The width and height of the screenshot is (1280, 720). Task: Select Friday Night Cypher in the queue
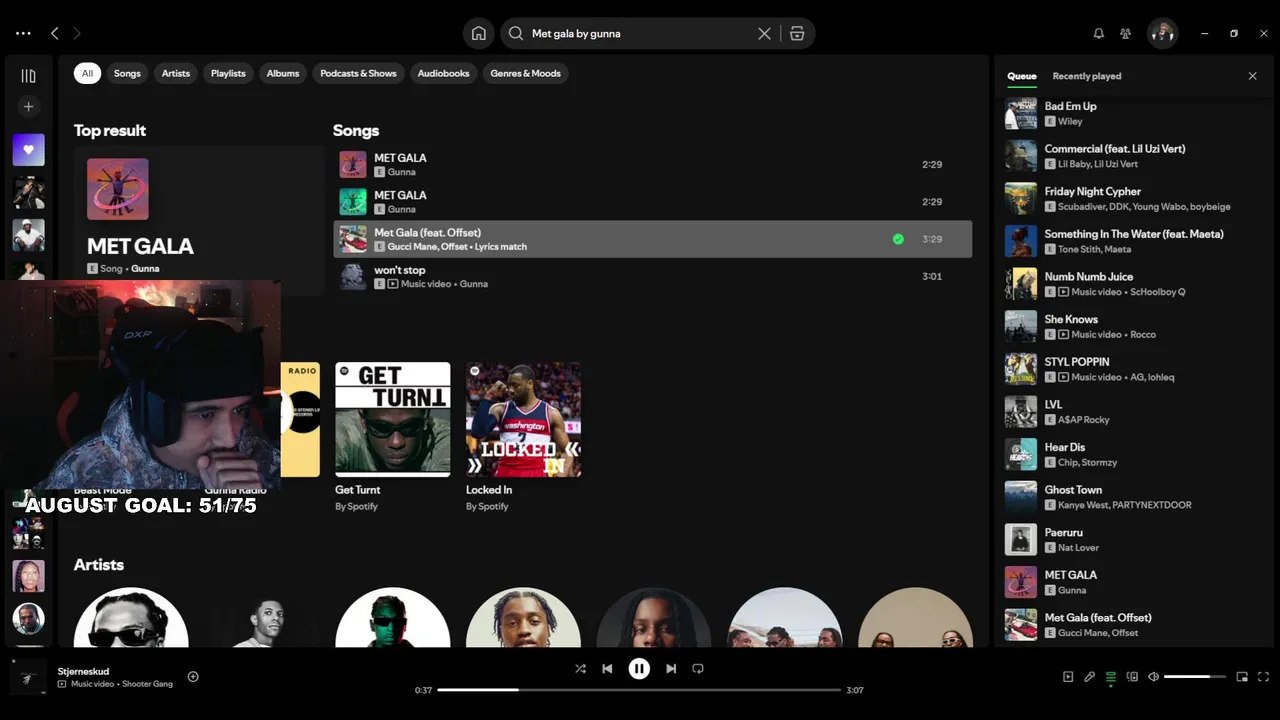click(1131, 198)
